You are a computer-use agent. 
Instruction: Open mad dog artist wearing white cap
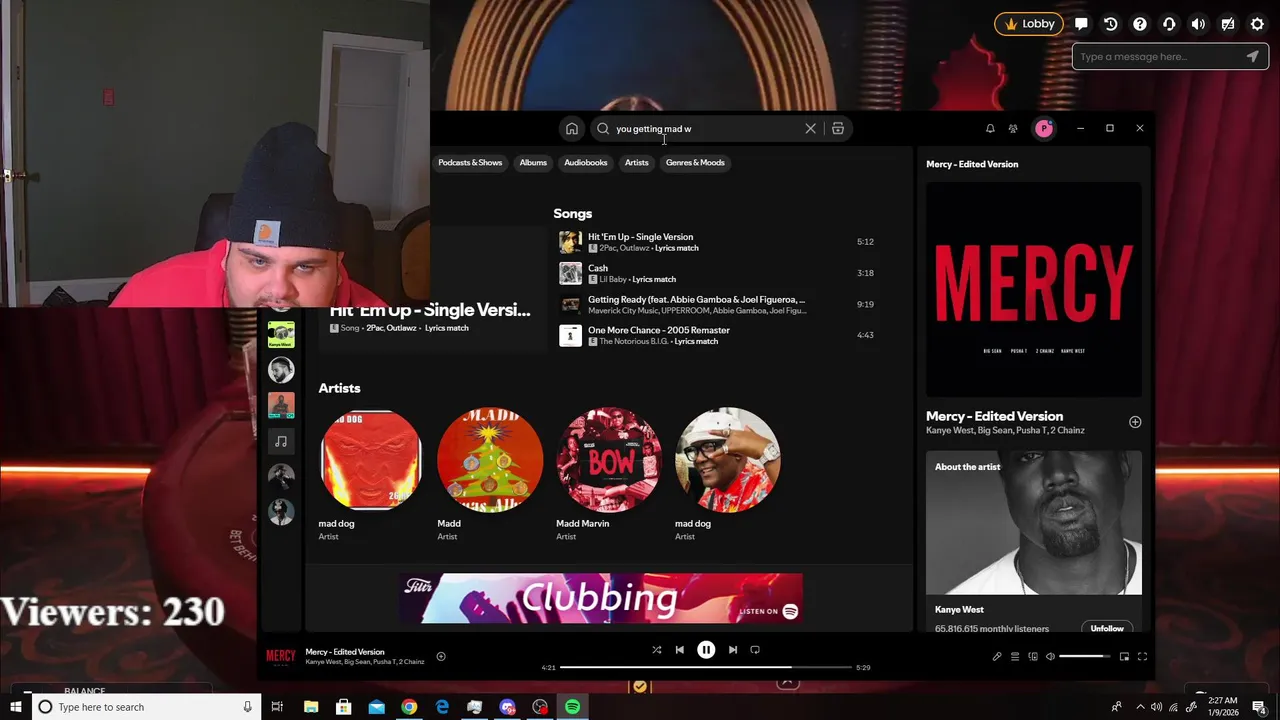pyautogui.click(x=728, y=475)
